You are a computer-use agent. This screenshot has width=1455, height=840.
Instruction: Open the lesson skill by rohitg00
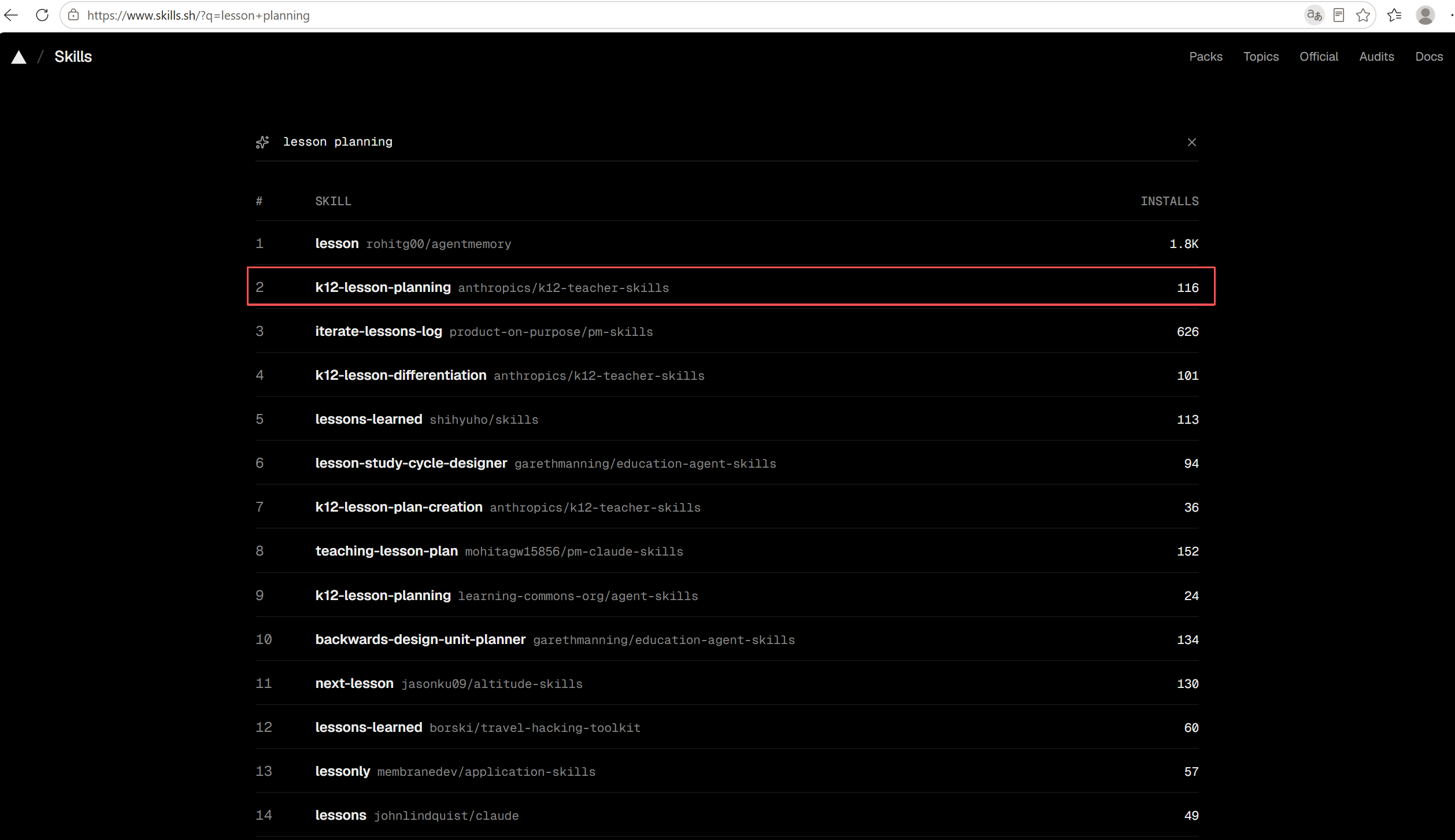727,243
